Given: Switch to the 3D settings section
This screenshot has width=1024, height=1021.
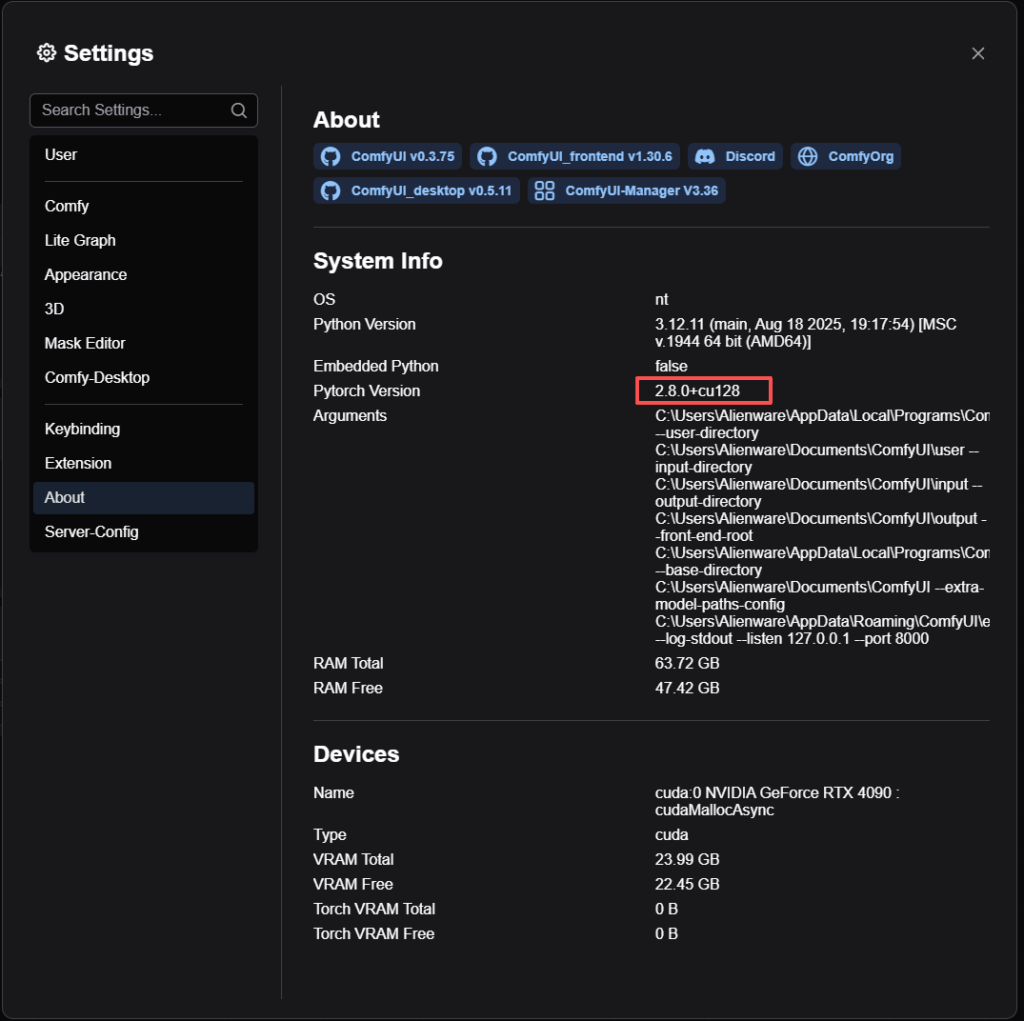Looking at the screenshot, I should tap(55, 309).
